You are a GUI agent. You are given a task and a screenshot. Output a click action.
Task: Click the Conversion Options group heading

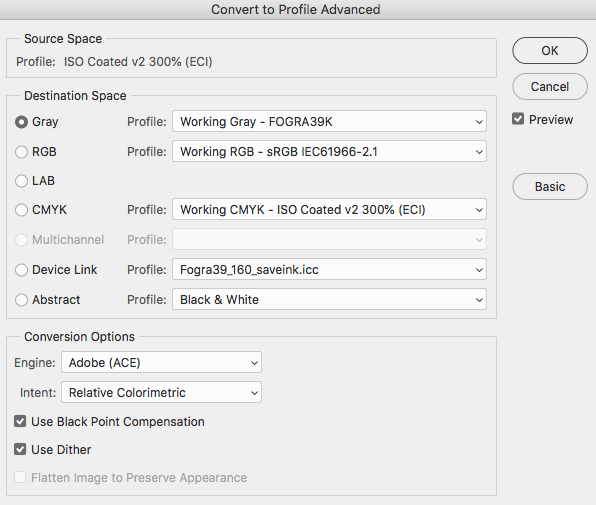[79, 337]
